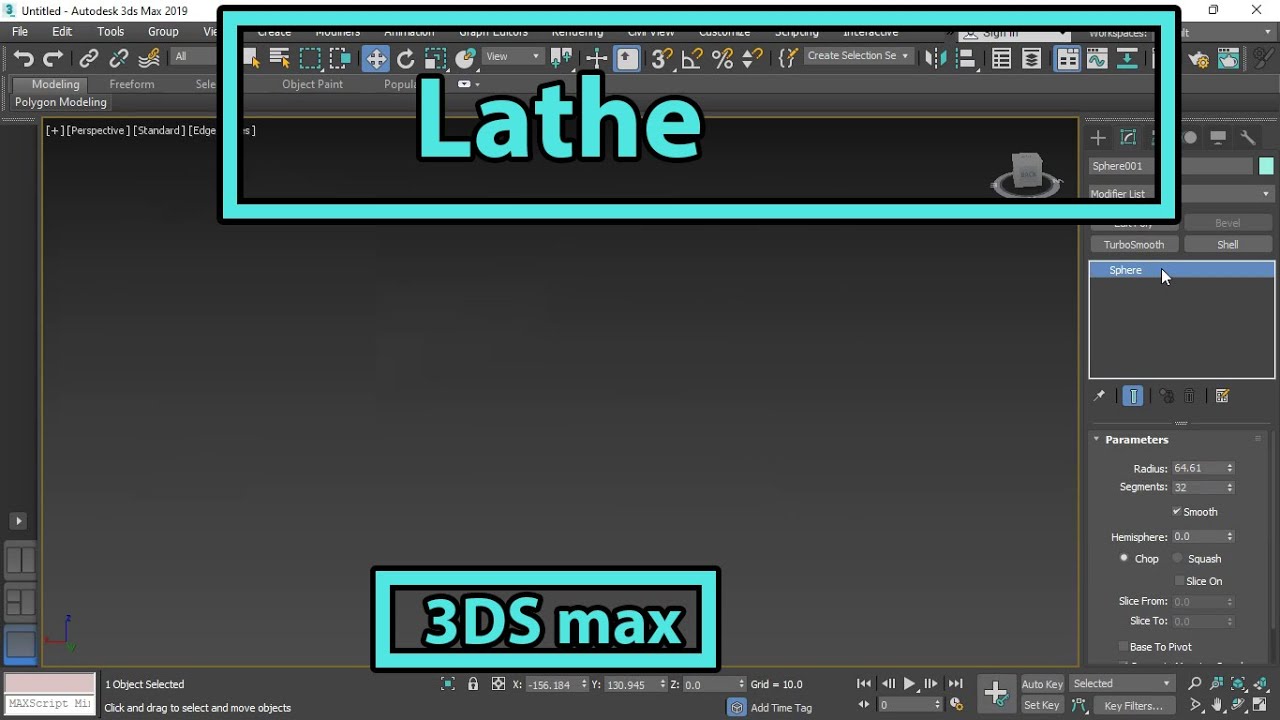Click the Maximize Viewport Toggle icon

1260,706
